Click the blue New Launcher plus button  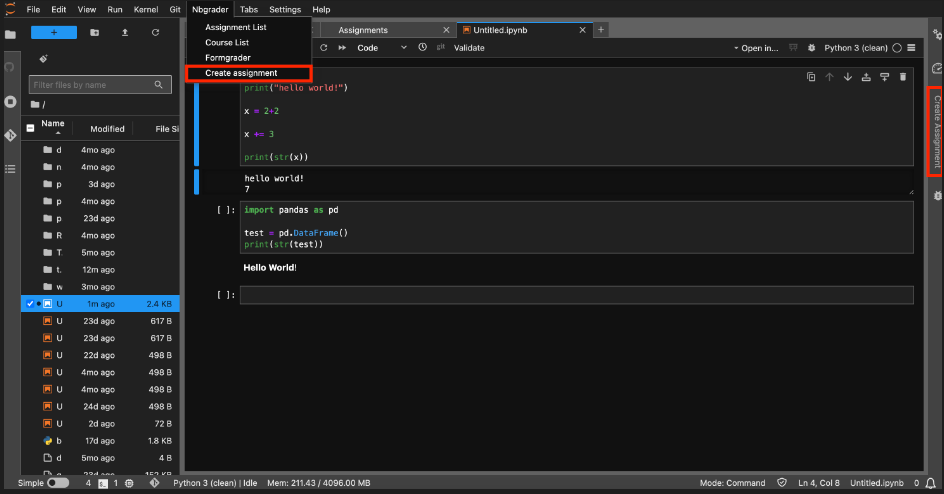54,32
